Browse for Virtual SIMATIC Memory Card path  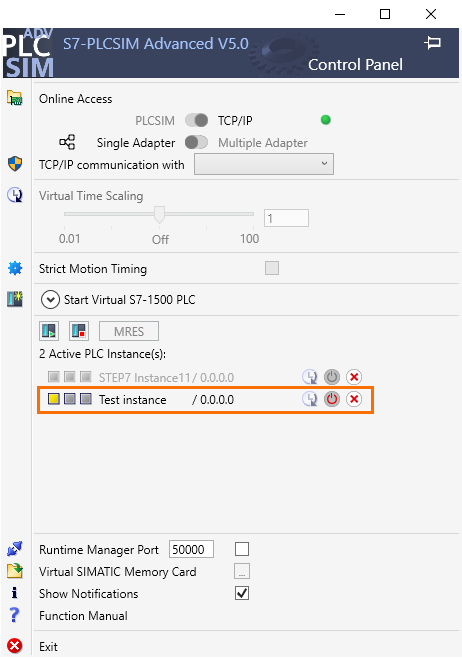[242, 571]
